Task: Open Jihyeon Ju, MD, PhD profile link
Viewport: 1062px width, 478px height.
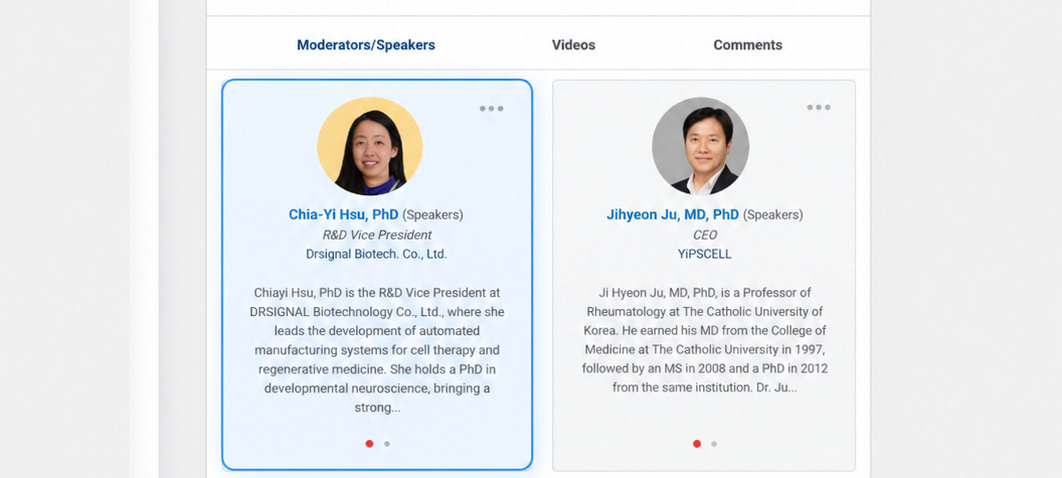Action: [673, 215]
